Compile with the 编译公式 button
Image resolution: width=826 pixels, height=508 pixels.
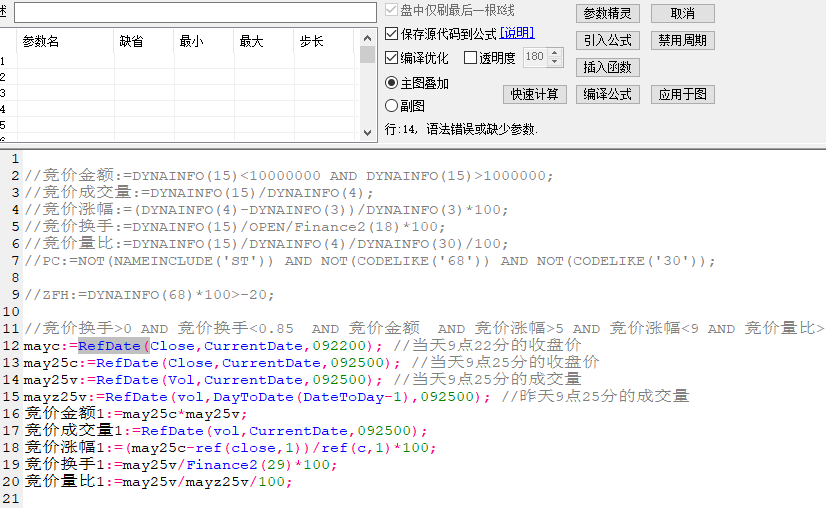point(608,94)
